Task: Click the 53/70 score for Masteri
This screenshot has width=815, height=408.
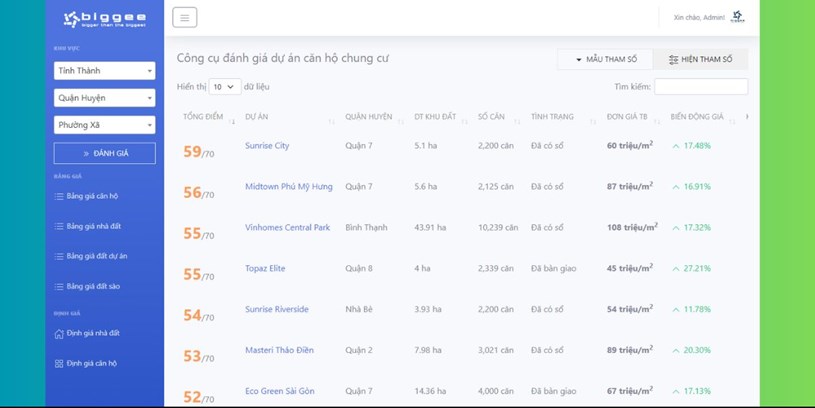Action: 199,356
